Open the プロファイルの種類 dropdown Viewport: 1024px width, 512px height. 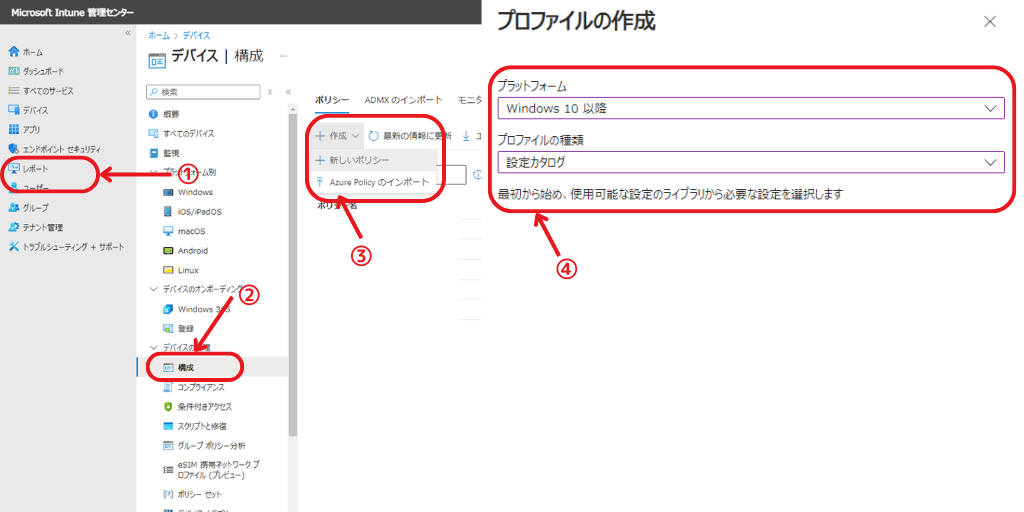[x=750, y=162]
